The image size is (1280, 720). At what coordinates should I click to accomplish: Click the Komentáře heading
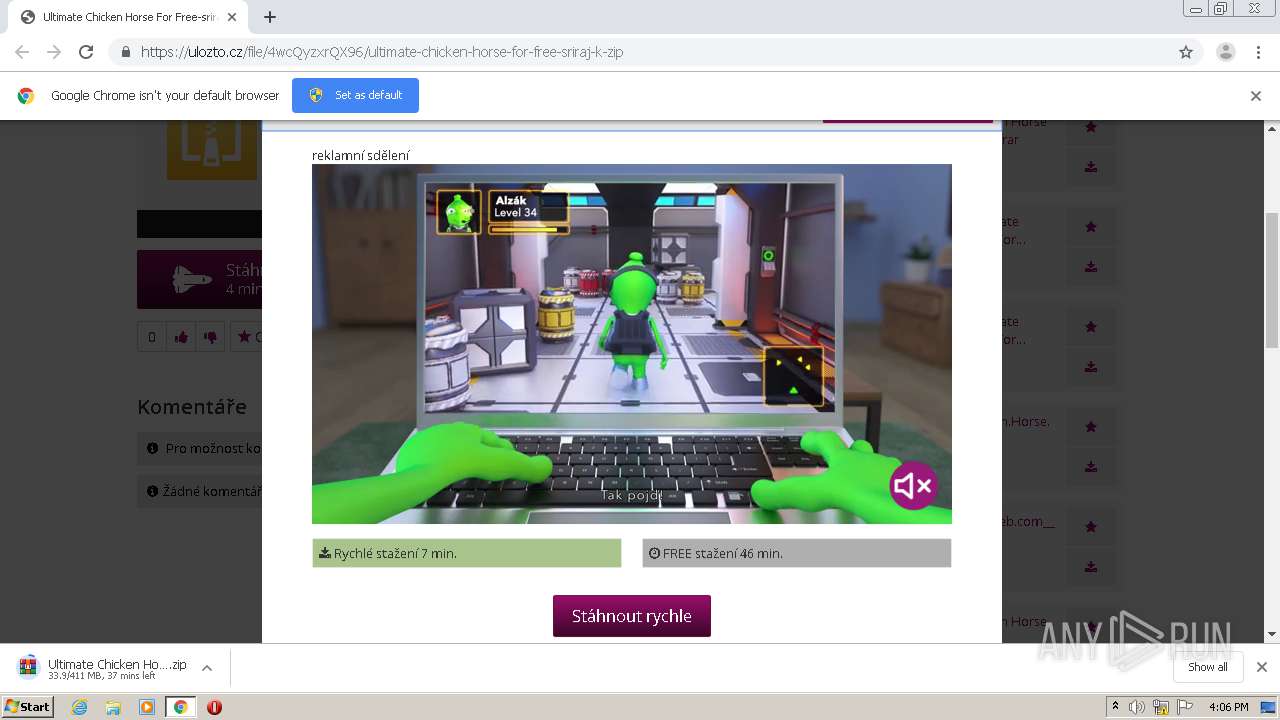(x=192, y=407)
